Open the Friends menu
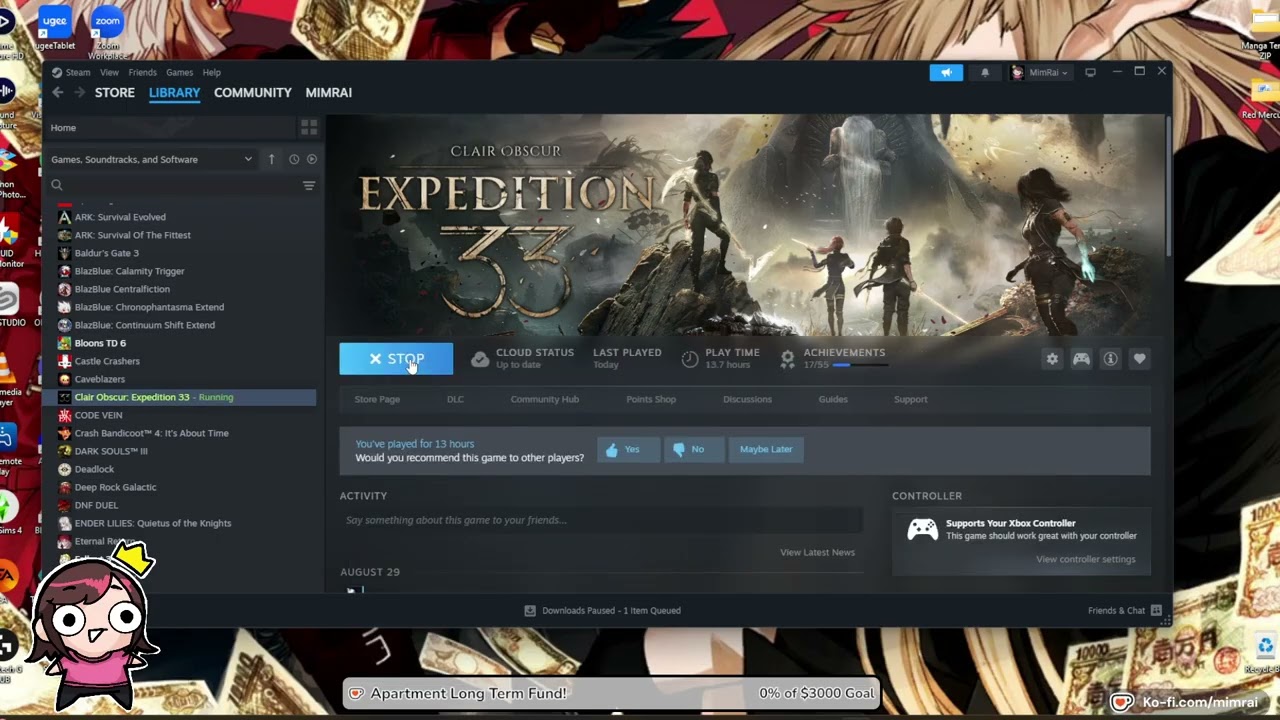Image resolution: width=1280 pixels, height=720 pixels. (142, 72)
